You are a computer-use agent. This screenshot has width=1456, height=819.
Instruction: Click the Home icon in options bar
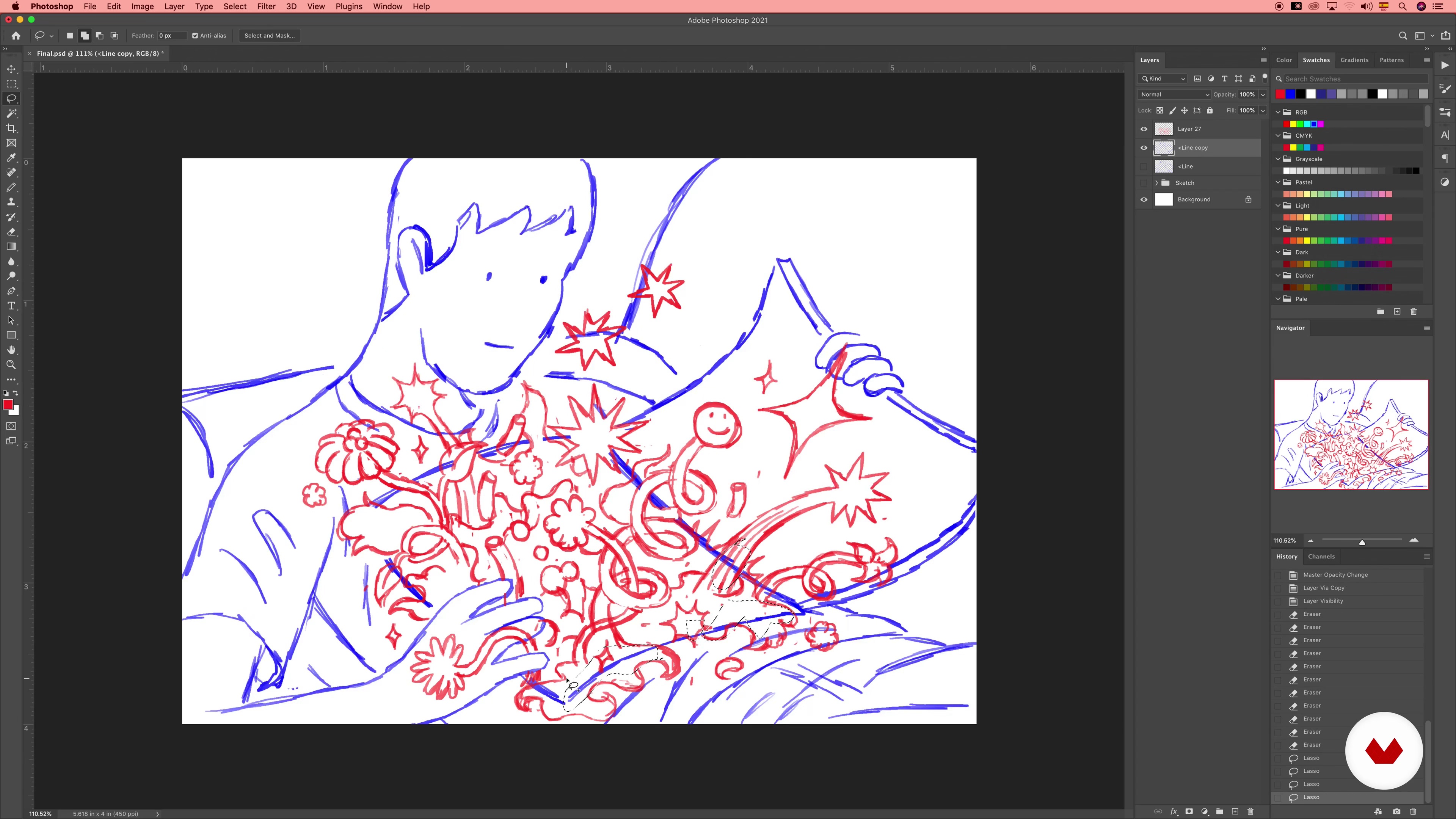[16, 36]
